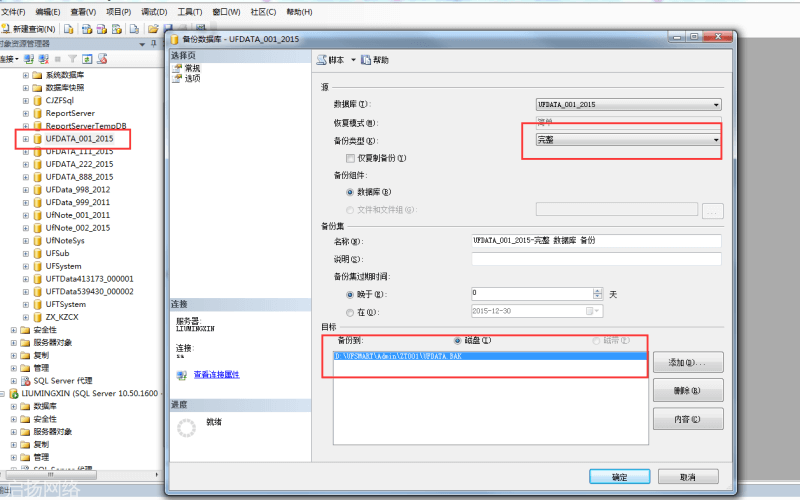Select the 晚于 expiration radio button
This screenshot has height=500, width=800.
pos(349,294)
